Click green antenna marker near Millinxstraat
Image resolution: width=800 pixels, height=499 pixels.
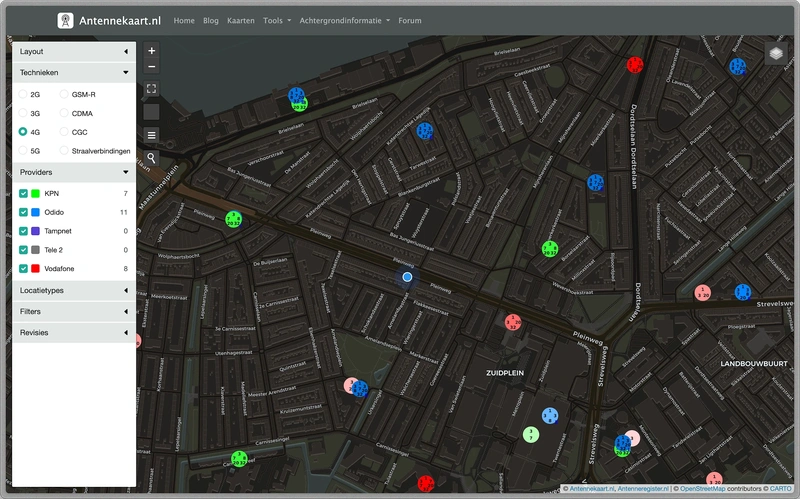[x=549, y=249]
